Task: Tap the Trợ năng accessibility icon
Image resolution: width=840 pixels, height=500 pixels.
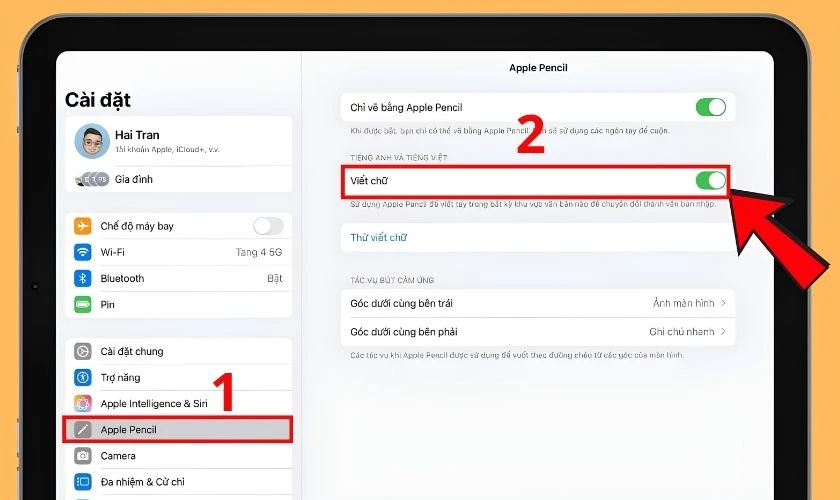Action: click(82, 378)
